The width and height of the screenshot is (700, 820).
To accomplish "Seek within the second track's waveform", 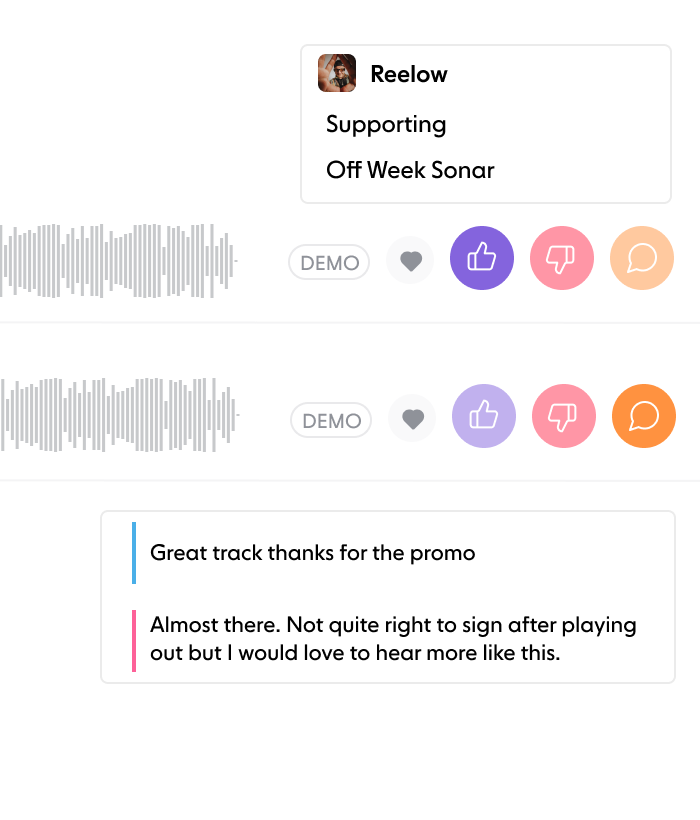I will pos(118,414).
